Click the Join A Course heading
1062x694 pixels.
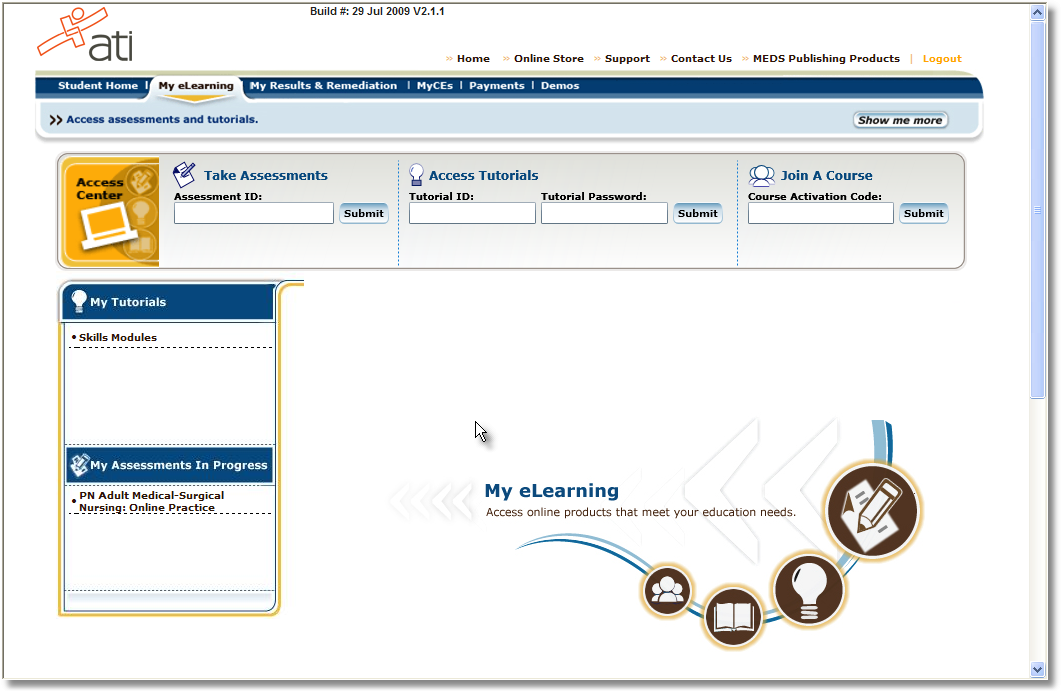pos(826,175)
